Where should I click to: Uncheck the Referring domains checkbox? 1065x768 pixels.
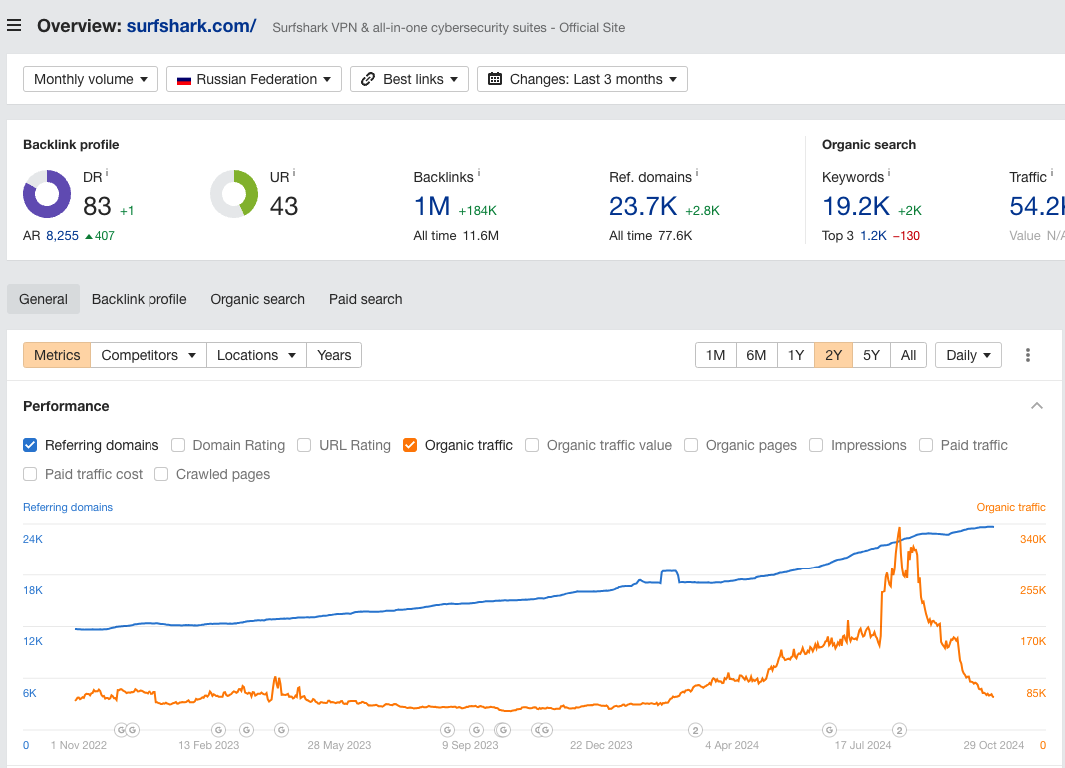30,445
